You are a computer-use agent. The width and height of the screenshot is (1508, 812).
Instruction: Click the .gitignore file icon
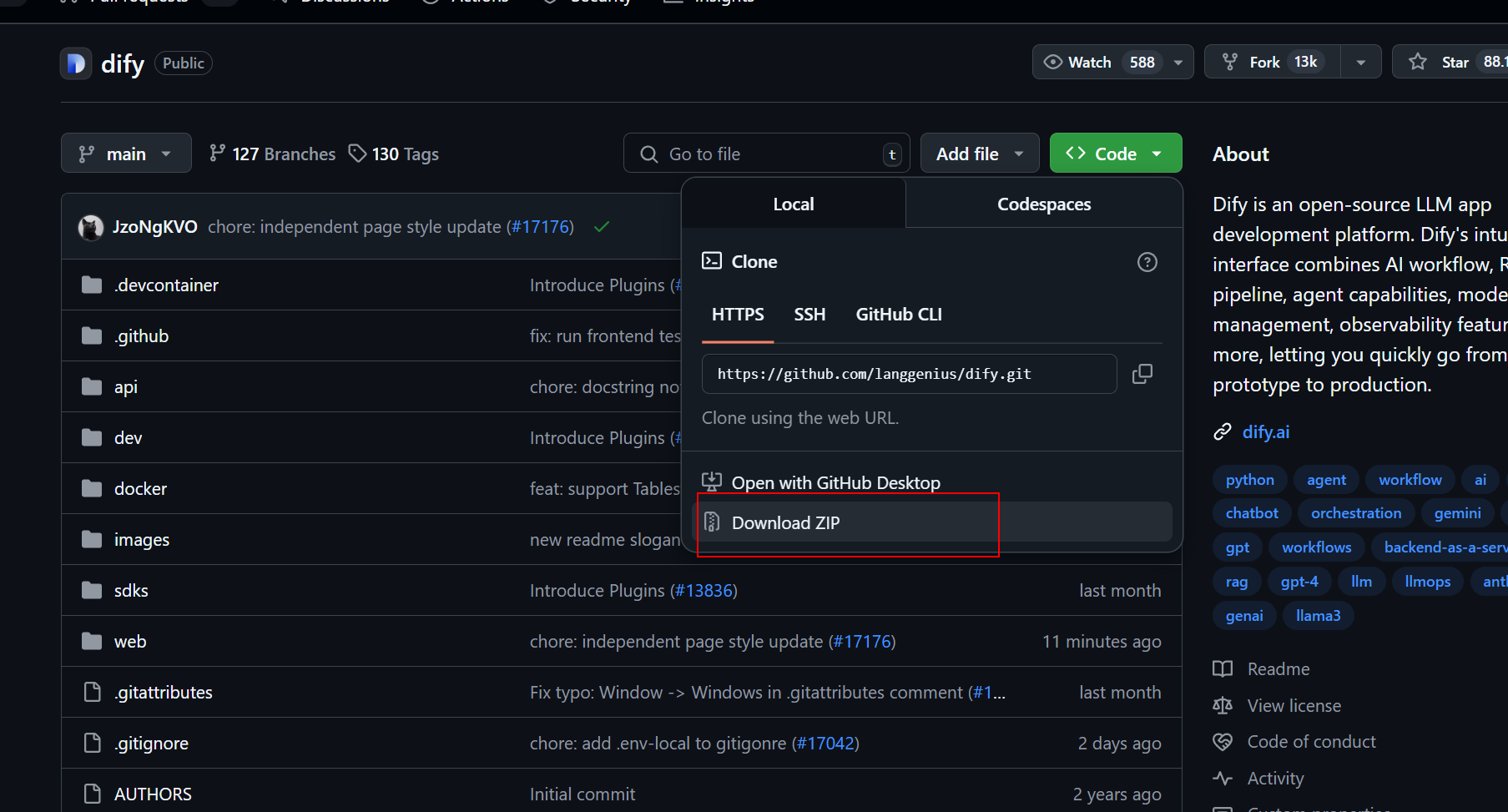click(x=92, y=743)
